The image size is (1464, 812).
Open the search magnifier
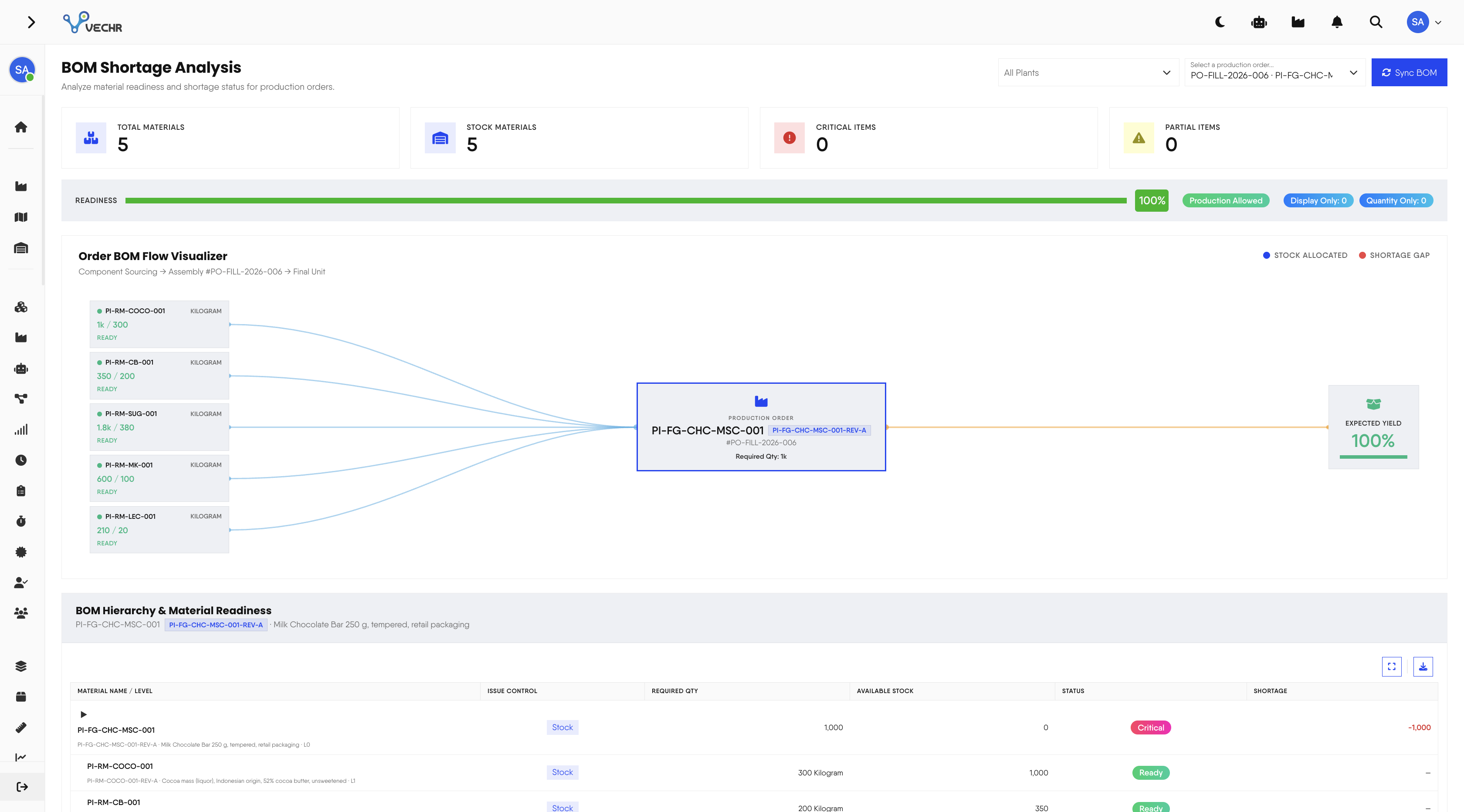(x=1376, y=22)
